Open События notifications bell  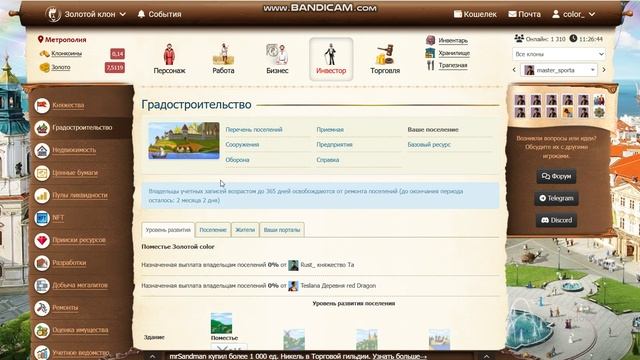[159, 14]
